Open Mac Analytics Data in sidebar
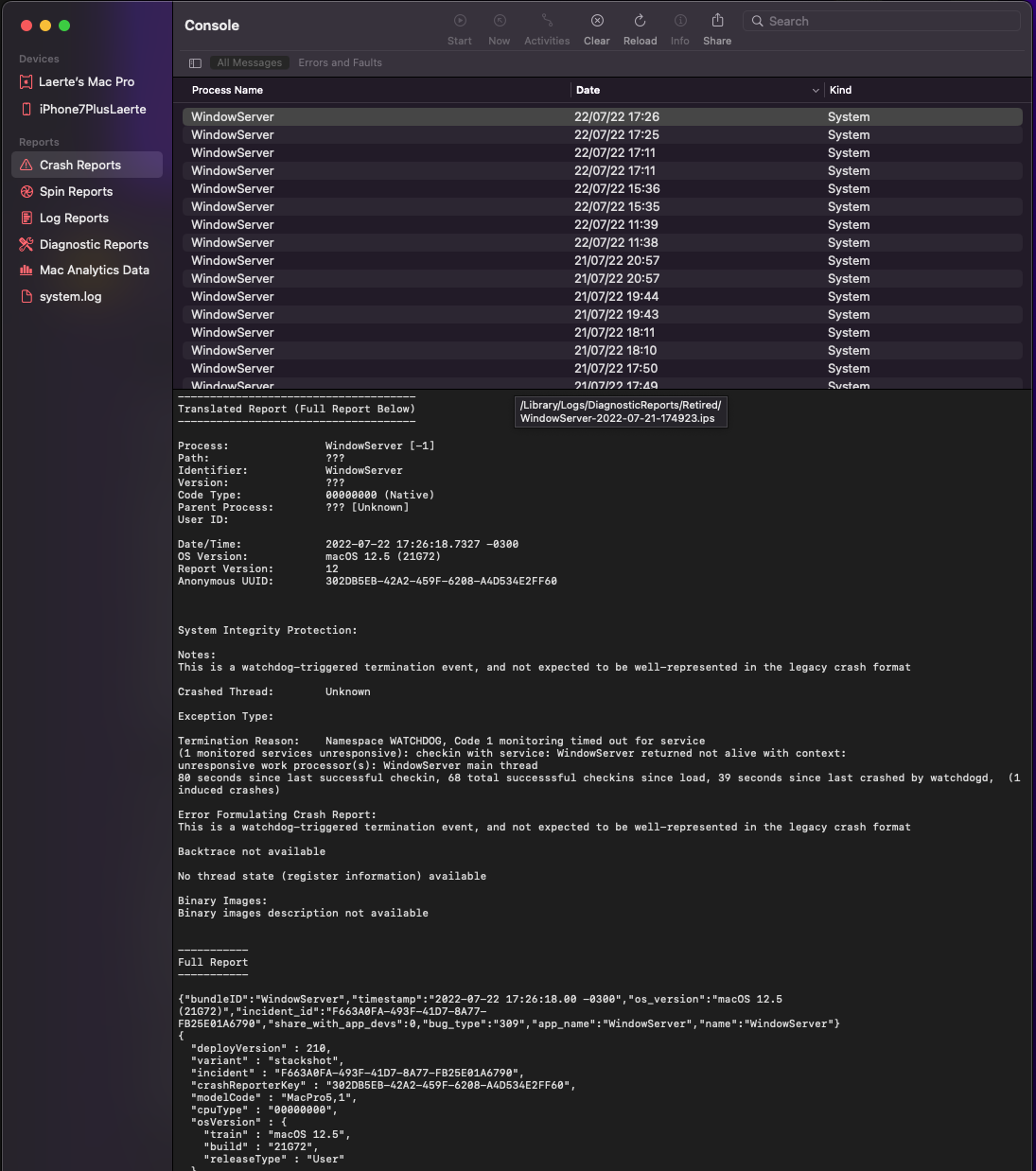1036x1171 pixels. click(87, 270)
